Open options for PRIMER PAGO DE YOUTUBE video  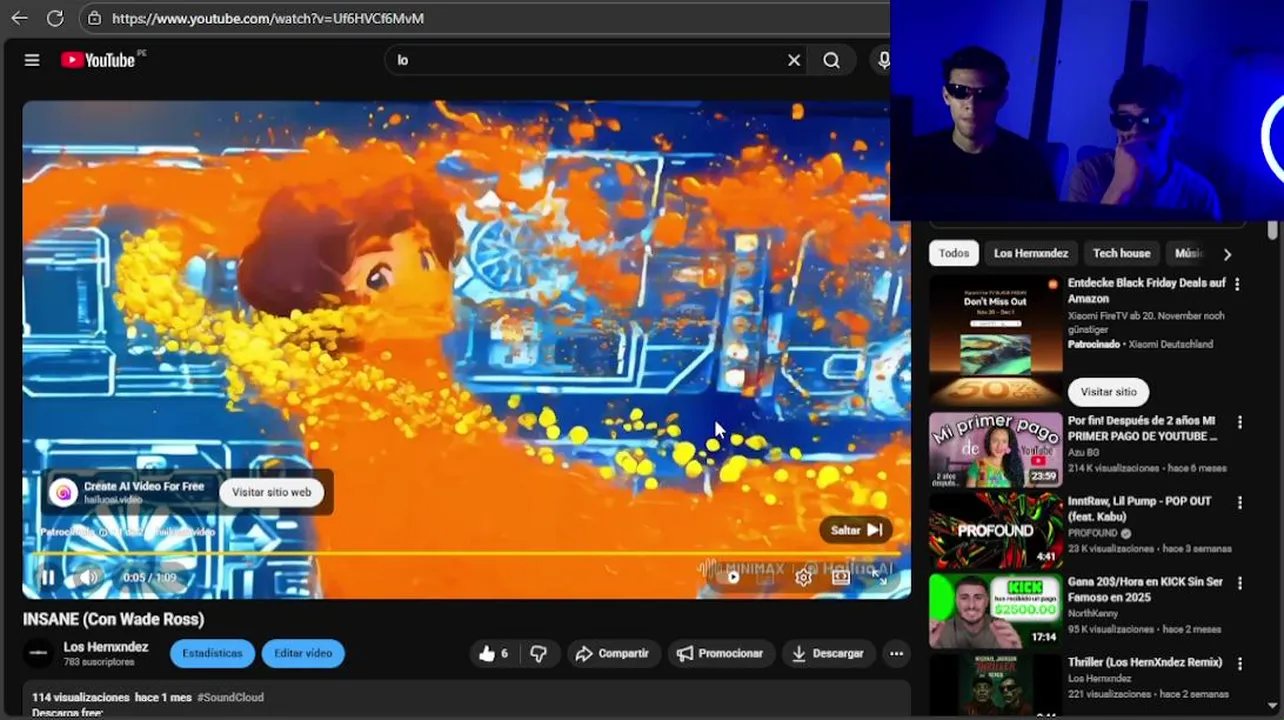(1239, 422)
